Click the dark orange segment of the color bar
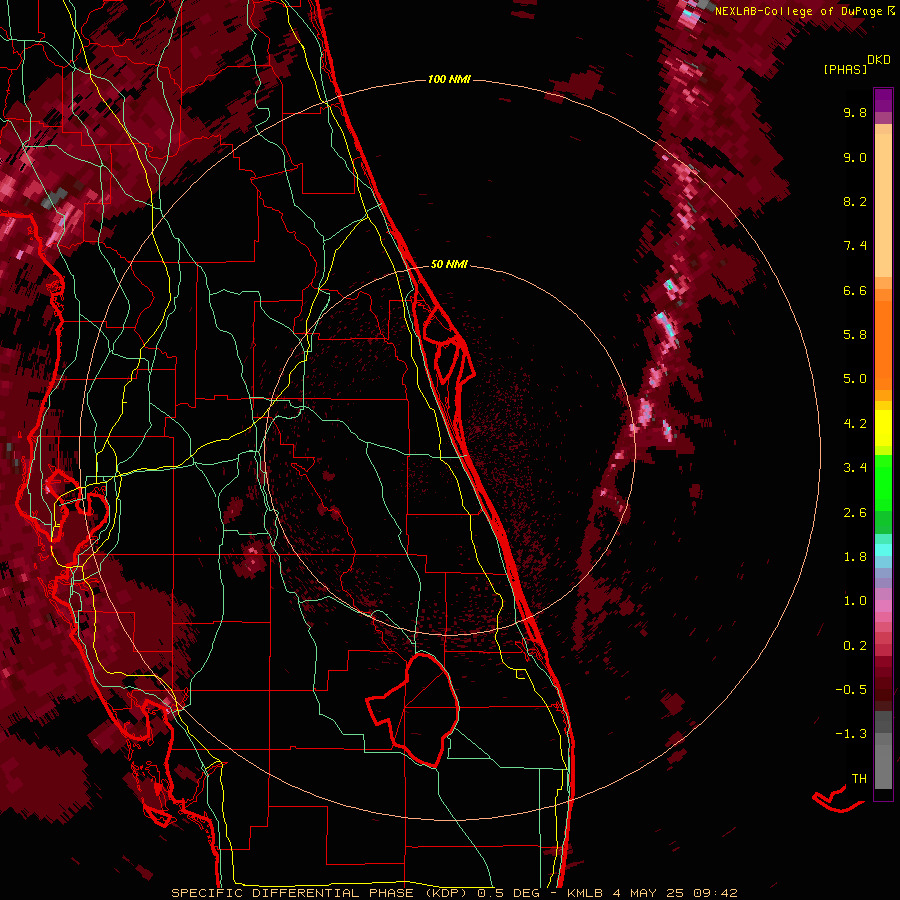 [x=883, y=344]
